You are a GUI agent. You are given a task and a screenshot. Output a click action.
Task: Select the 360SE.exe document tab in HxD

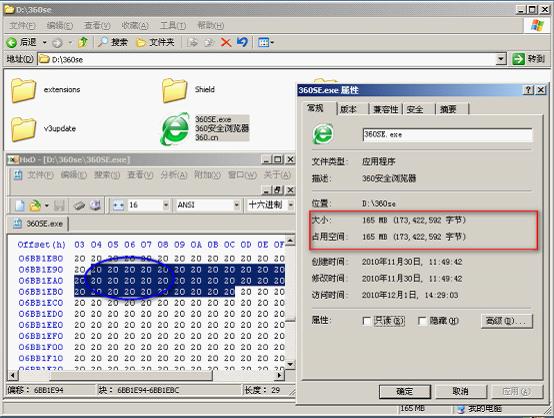click(38, 224)
